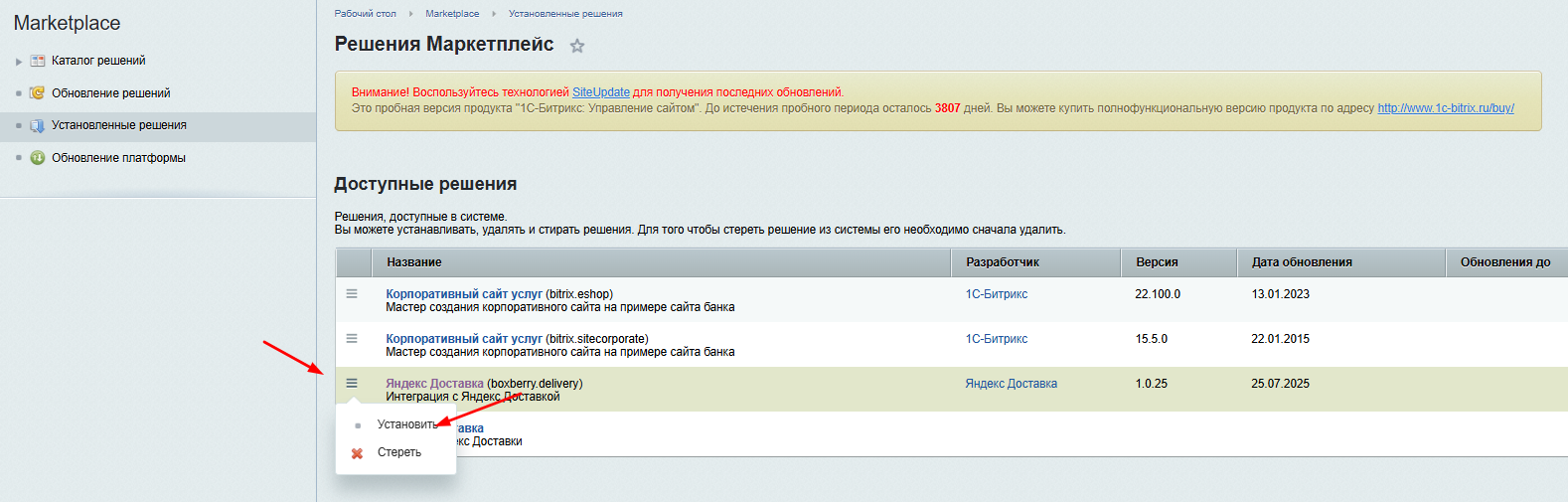1568x502 pixels.
Task: Open Каталог решений in sidebar
Action: [98, 61]
